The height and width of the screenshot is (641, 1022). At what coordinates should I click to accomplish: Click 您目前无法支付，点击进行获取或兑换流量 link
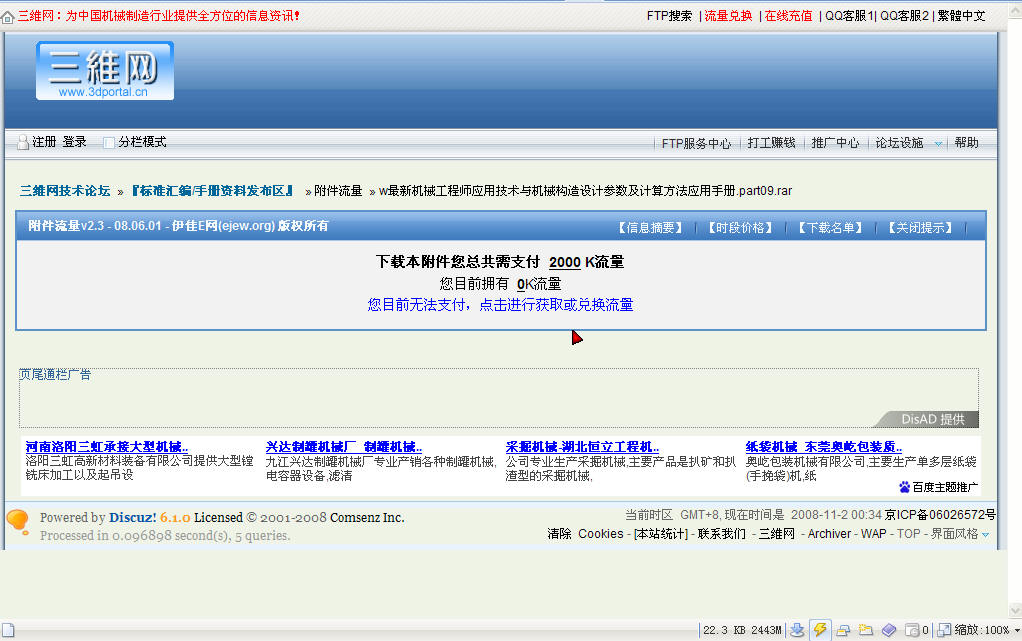point(501,305)
